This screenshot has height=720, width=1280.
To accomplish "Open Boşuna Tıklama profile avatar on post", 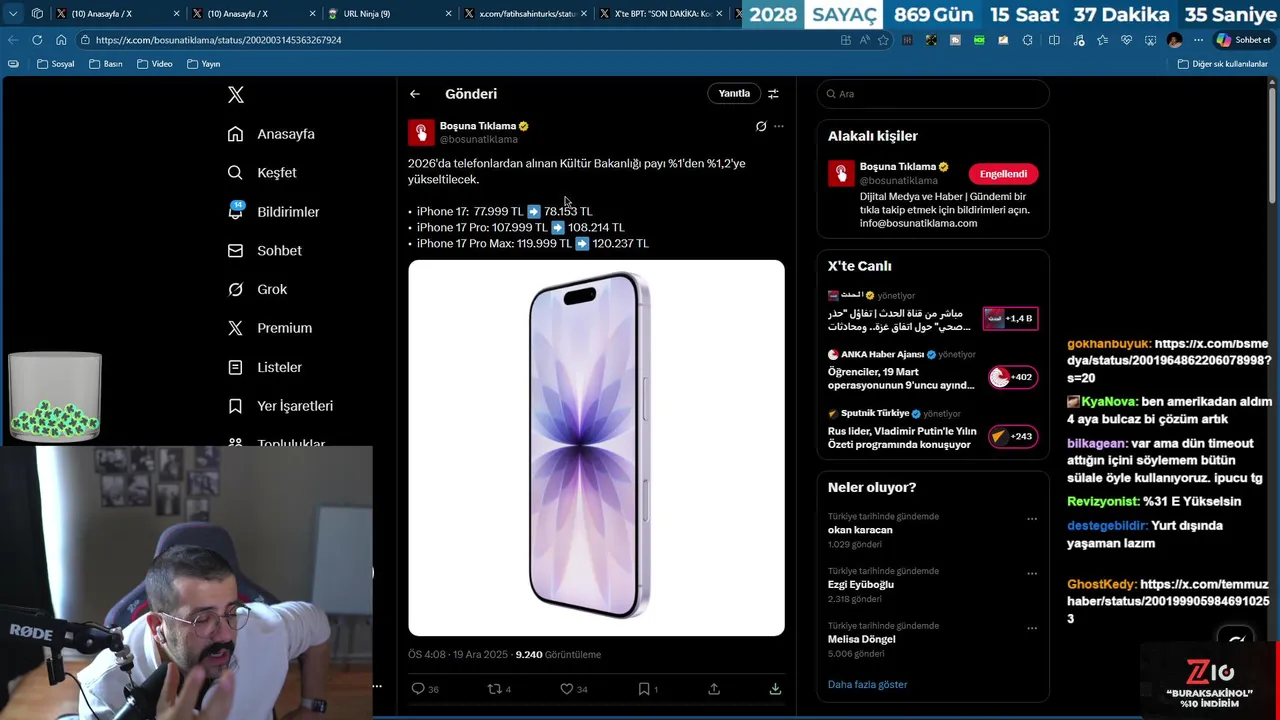I will pos(421,132).
